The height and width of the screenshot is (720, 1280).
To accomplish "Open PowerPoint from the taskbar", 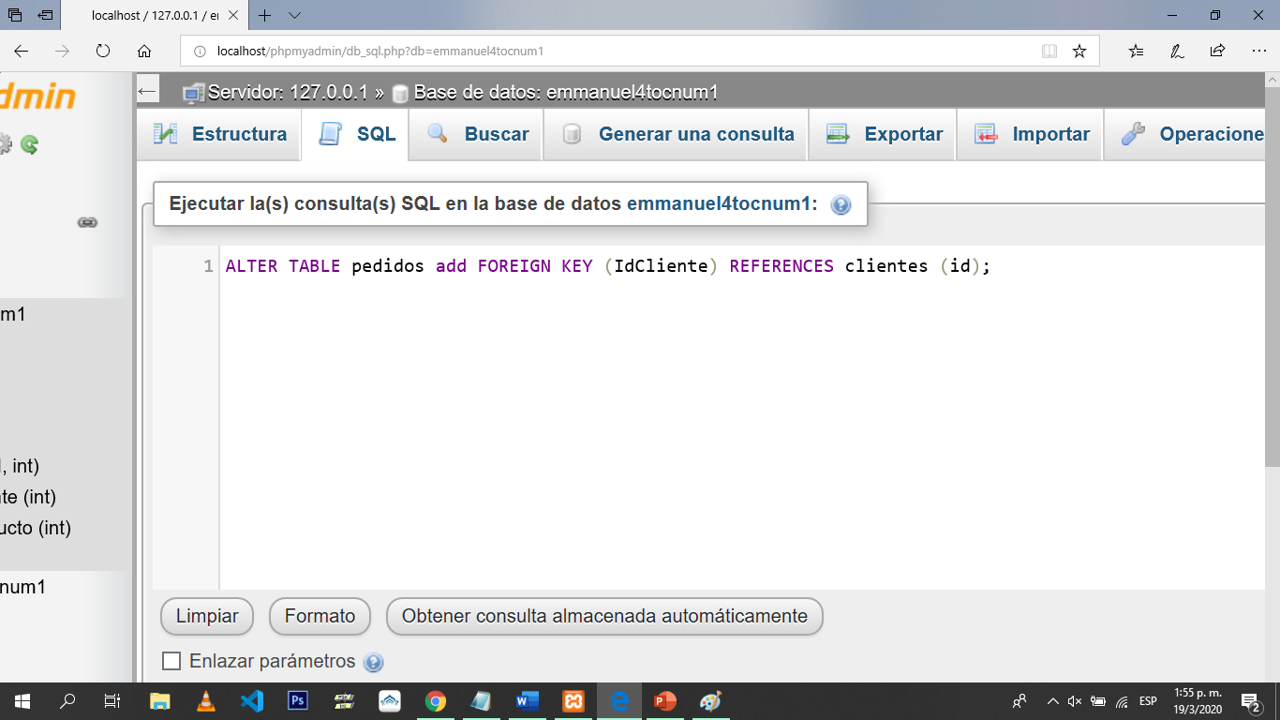I will coord(665,701).
